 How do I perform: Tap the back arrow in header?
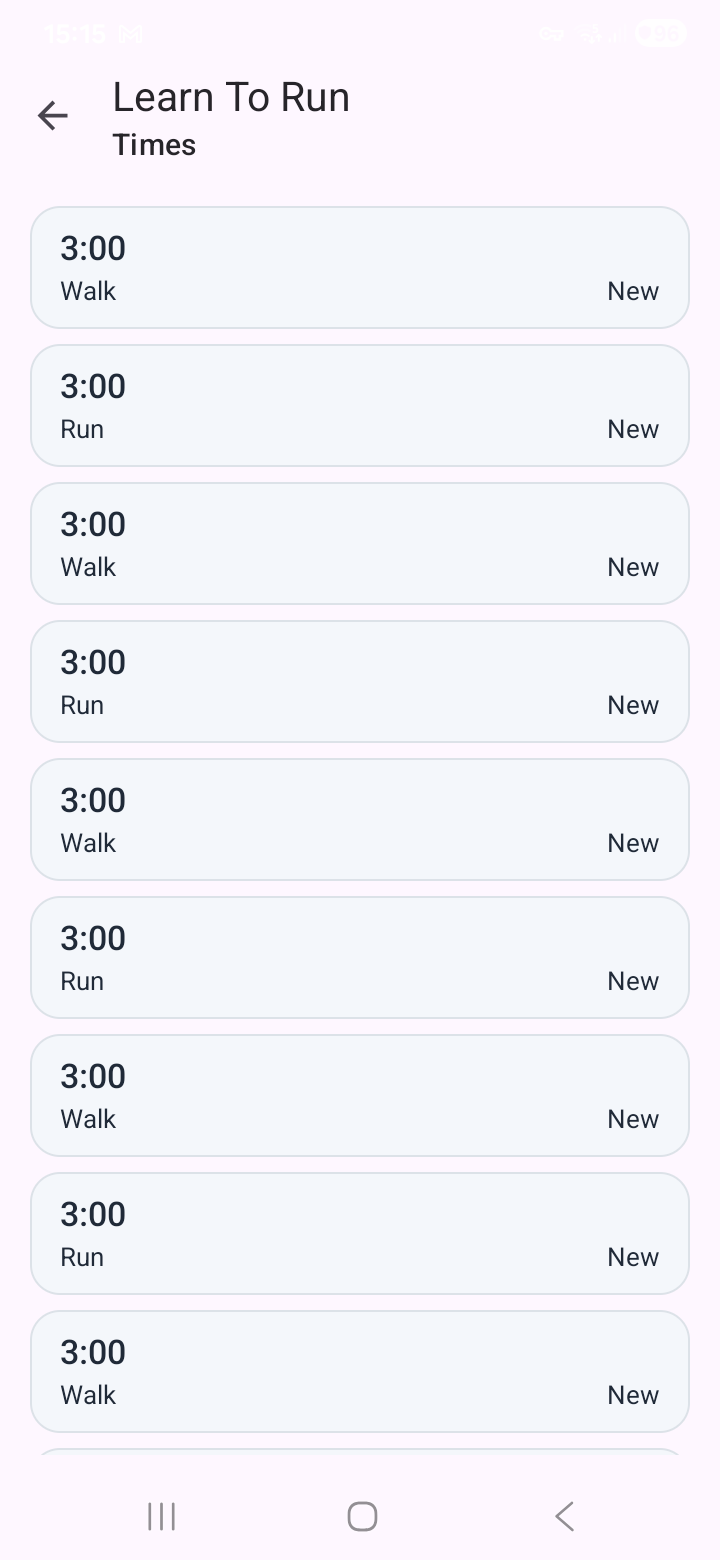tap(53, 116)
